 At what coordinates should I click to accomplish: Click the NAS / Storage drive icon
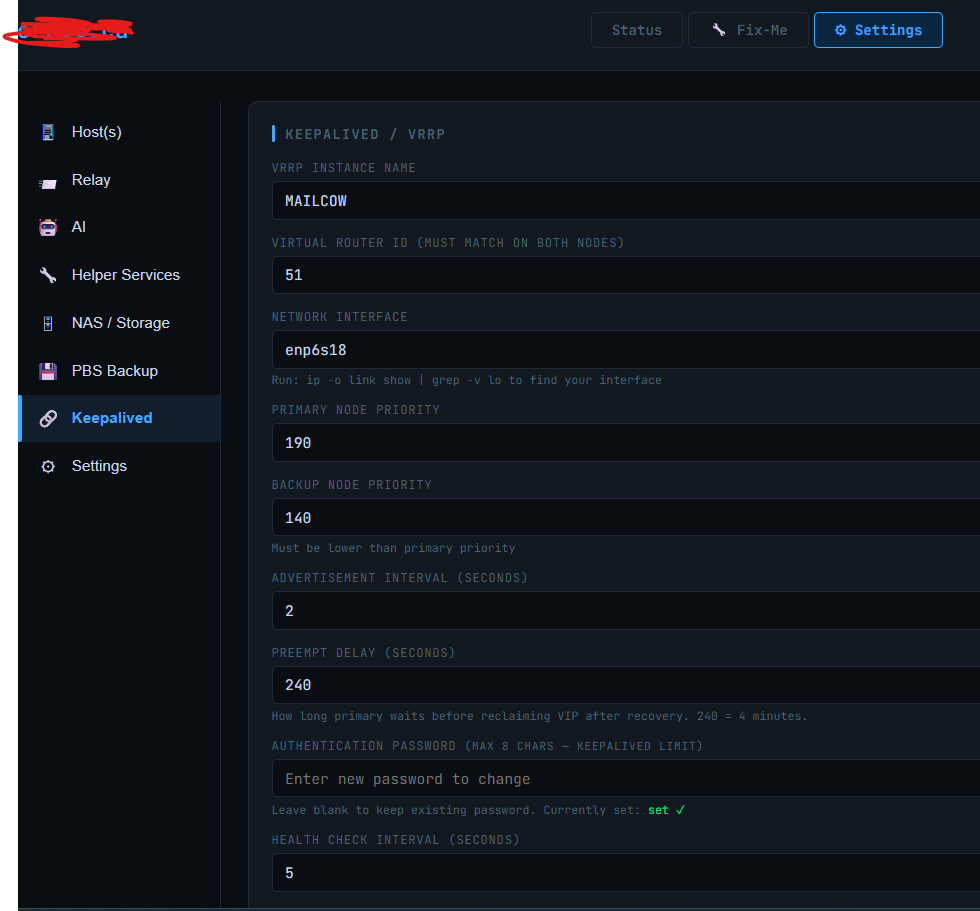point(48,324)
